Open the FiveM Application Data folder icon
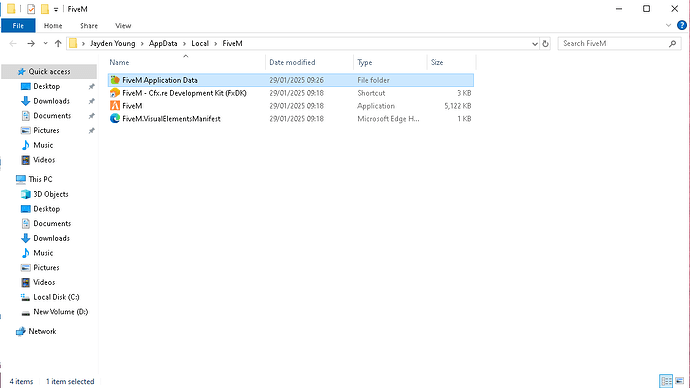Viewport: 690px width, 388px height. 115,80
